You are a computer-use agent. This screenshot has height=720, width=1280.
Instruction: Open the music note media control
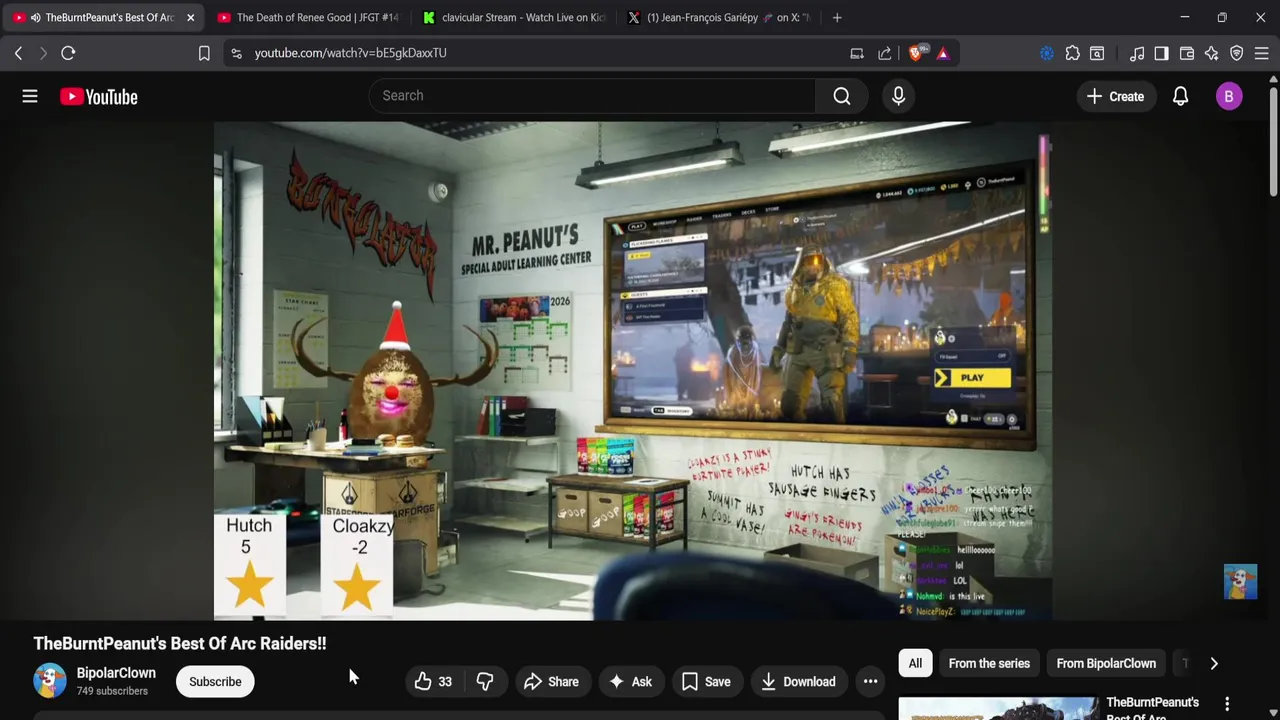[x=1137, y=53]
